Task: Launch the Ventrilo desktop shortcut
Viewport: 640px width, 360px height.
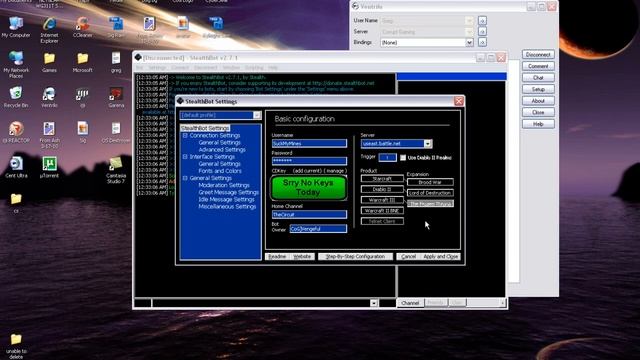Action: pyautogui.click(x=49, y=97)
